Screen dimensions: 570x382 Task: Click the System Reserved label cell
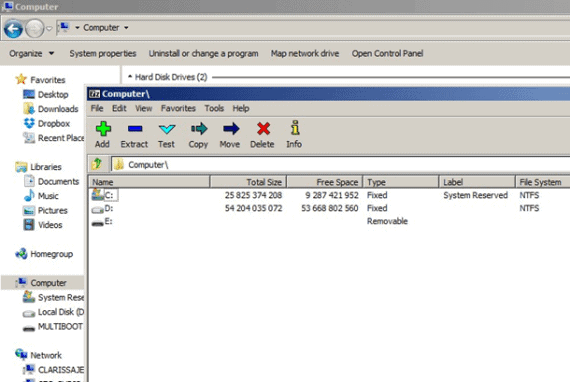[475, 195]
